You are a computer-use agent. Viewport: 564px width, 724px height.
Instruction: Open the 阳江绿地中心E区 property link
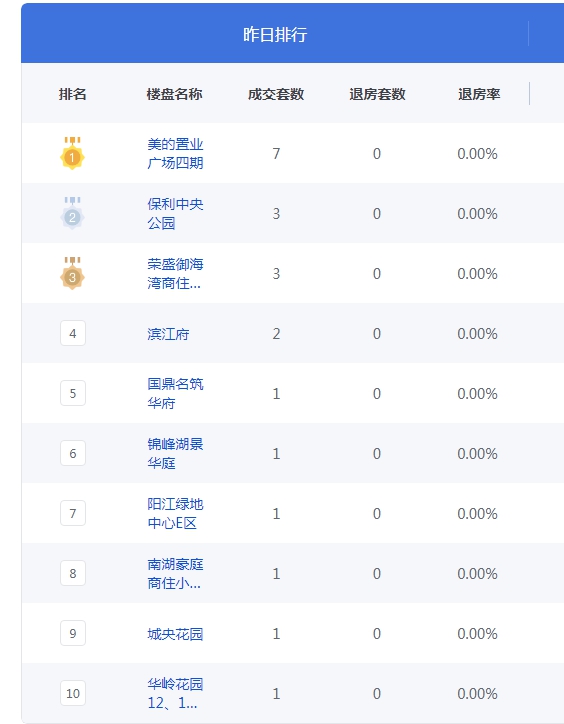(x=175, y=513)
